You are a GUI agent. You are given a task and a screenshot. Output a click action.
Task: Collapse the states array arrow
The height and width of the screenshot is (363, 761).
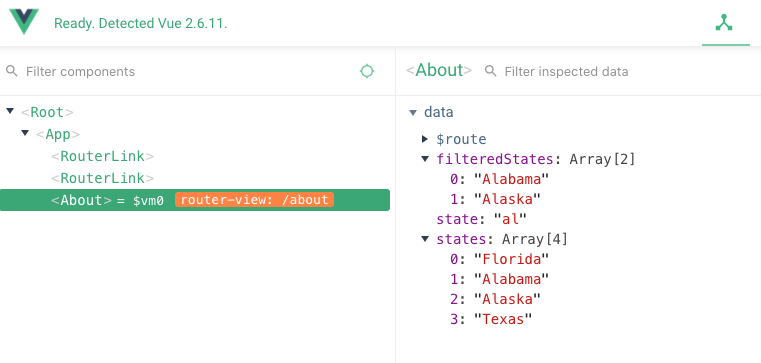tap(426, 238)
